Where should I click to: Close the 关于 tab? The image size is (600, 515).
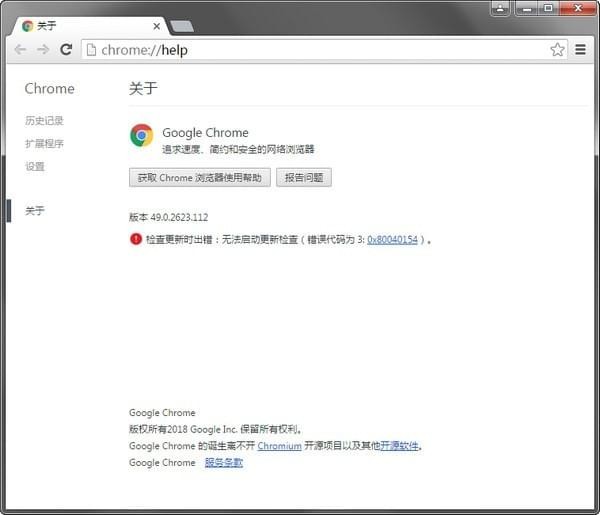(157, 26)
